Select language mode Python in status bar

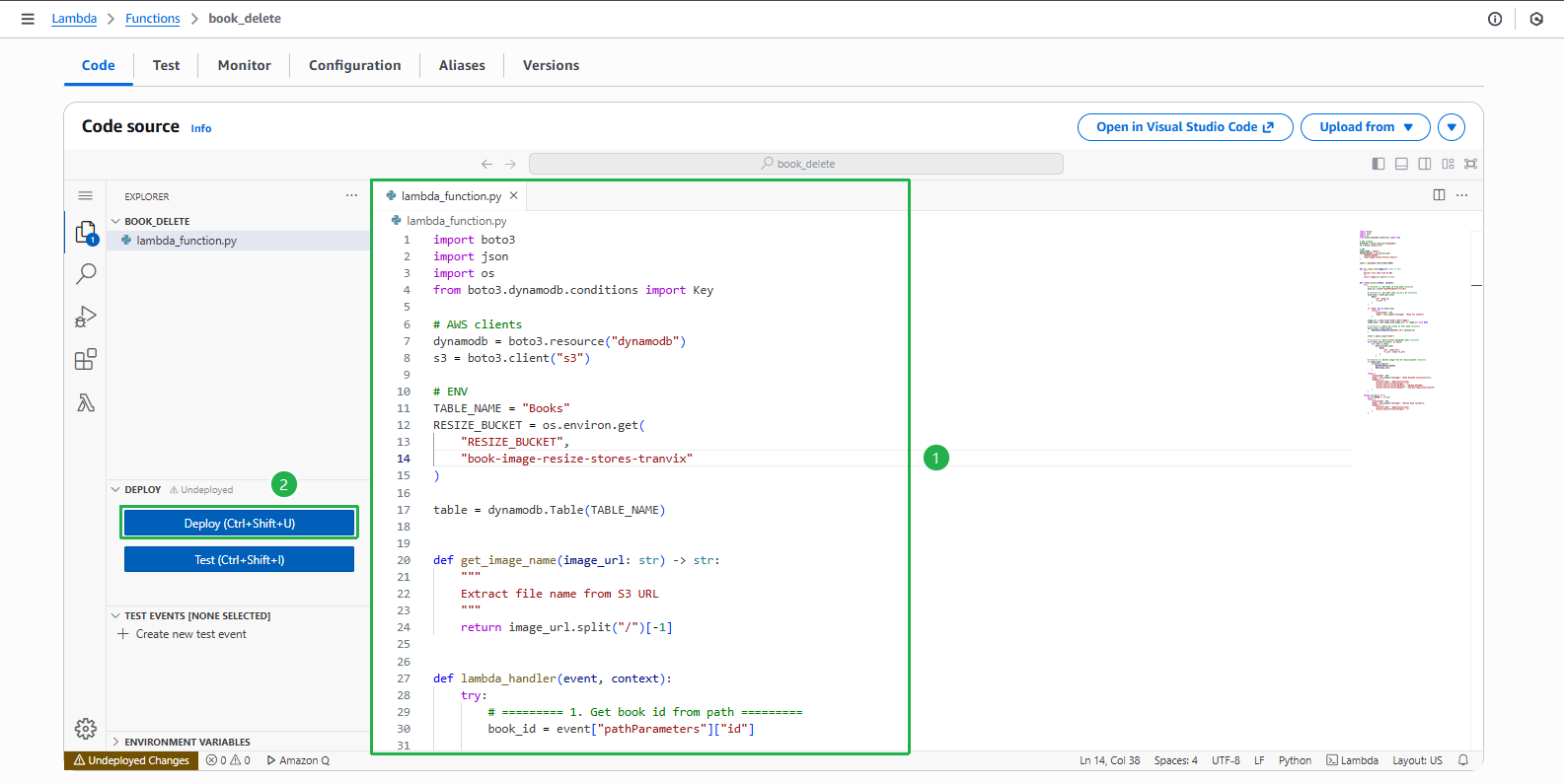pyautogui.click(x=1295, y=760)
